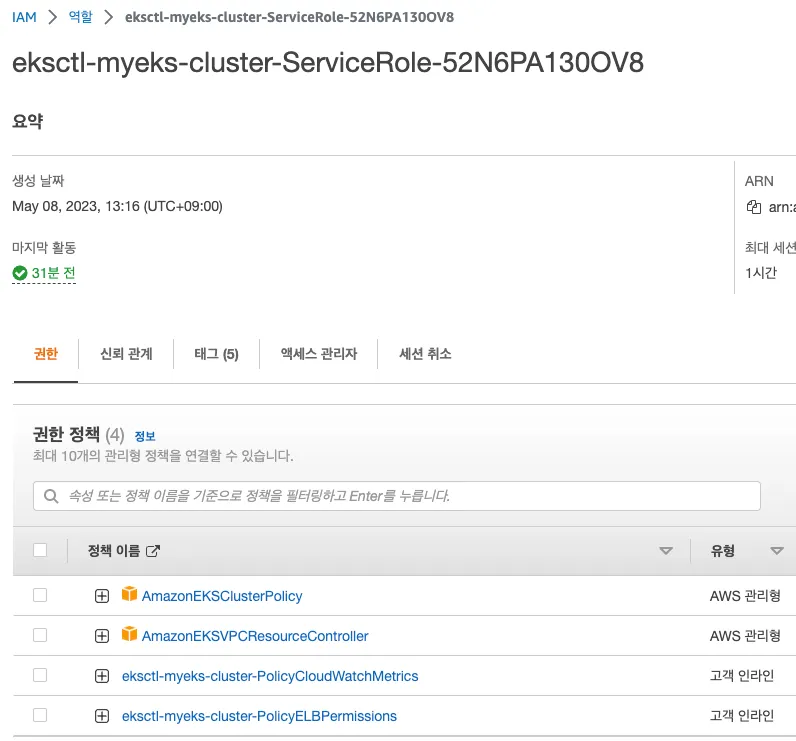The image size is (796, 741).
Task: Click the 정책 이름 column header
Action: (x=114, y=551)
